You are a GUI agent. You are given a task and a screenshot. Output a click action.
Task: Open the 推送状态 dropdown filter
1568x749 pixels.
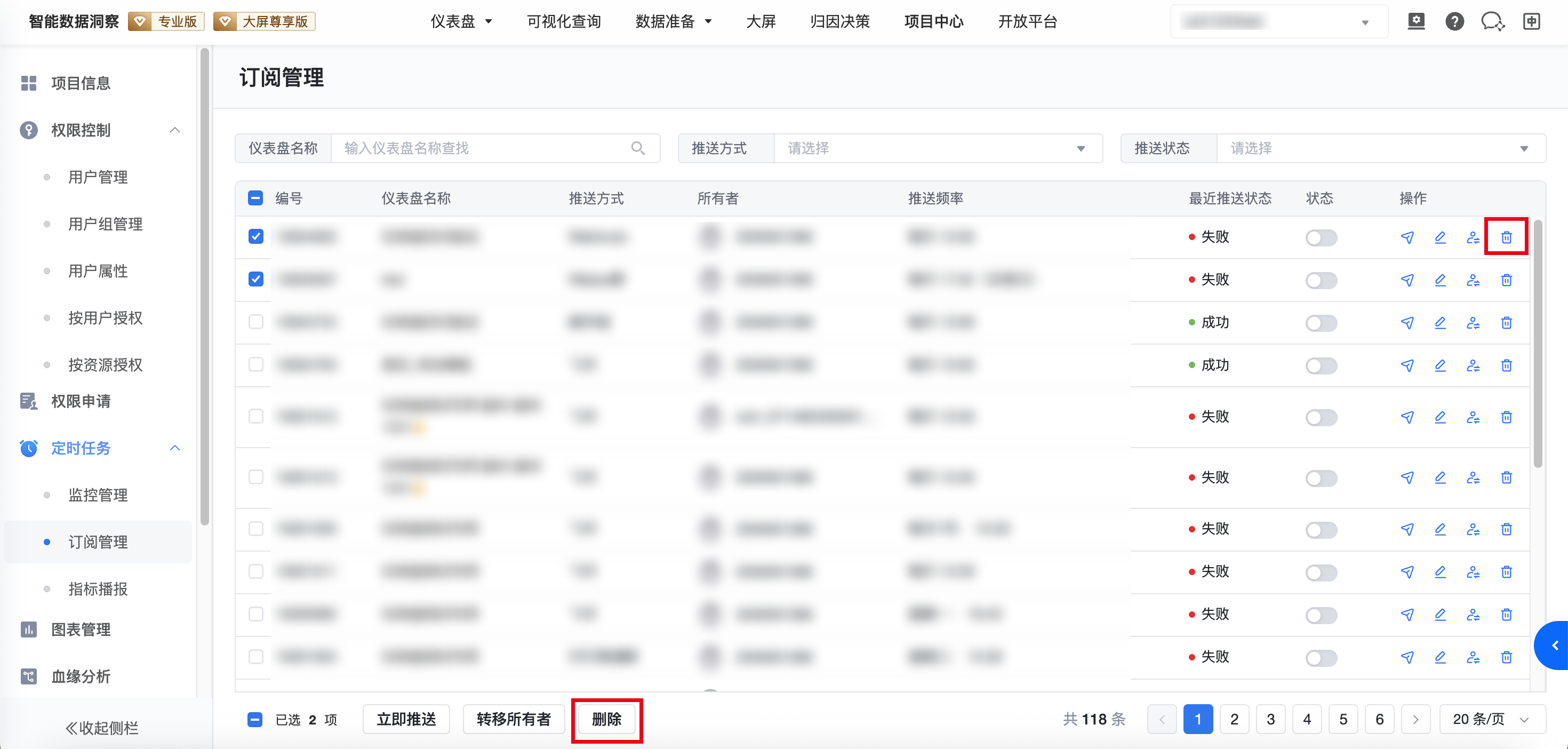tap(1379, 148)
